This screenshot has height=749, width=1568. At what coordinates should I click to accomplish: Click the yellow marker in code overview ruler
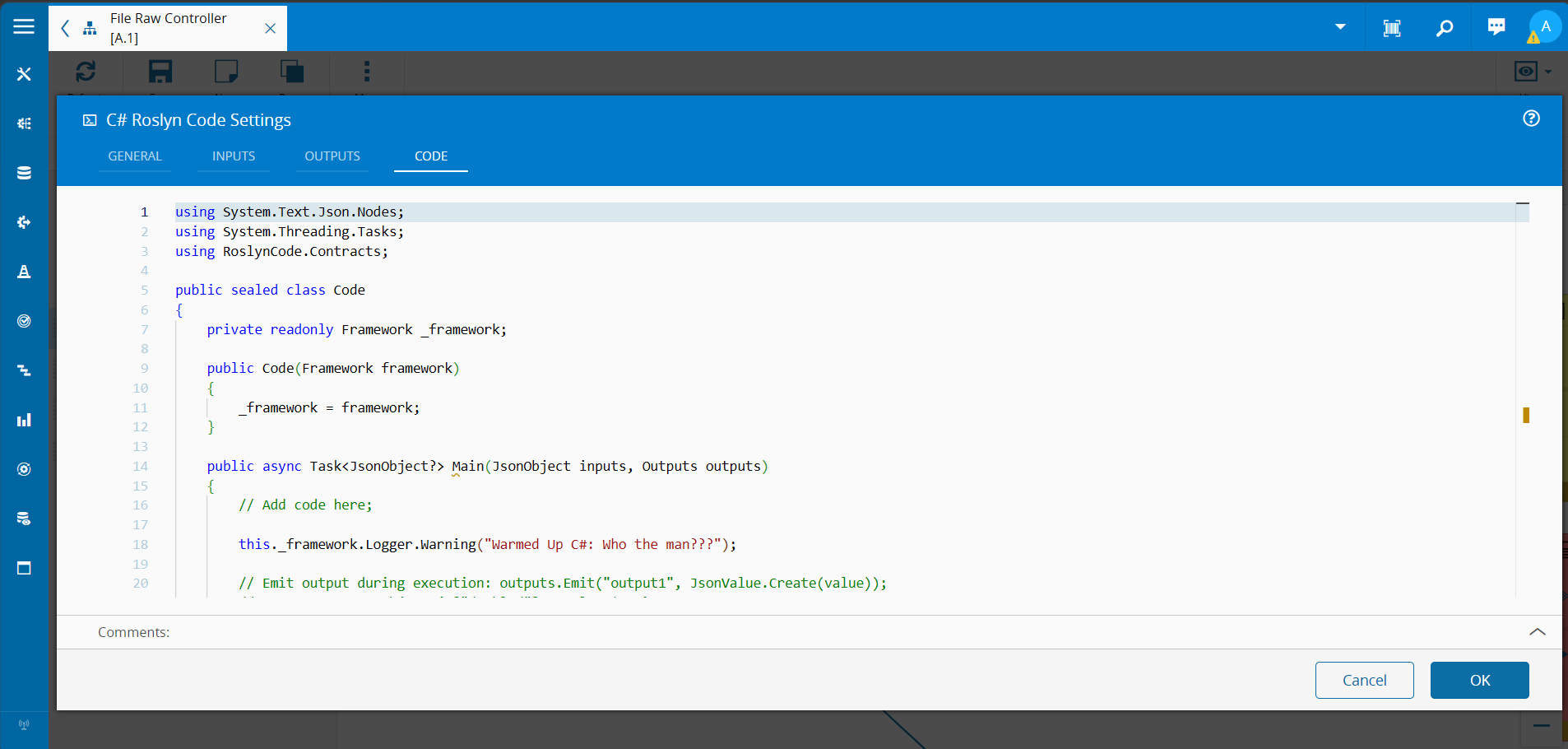(1526, 415)
